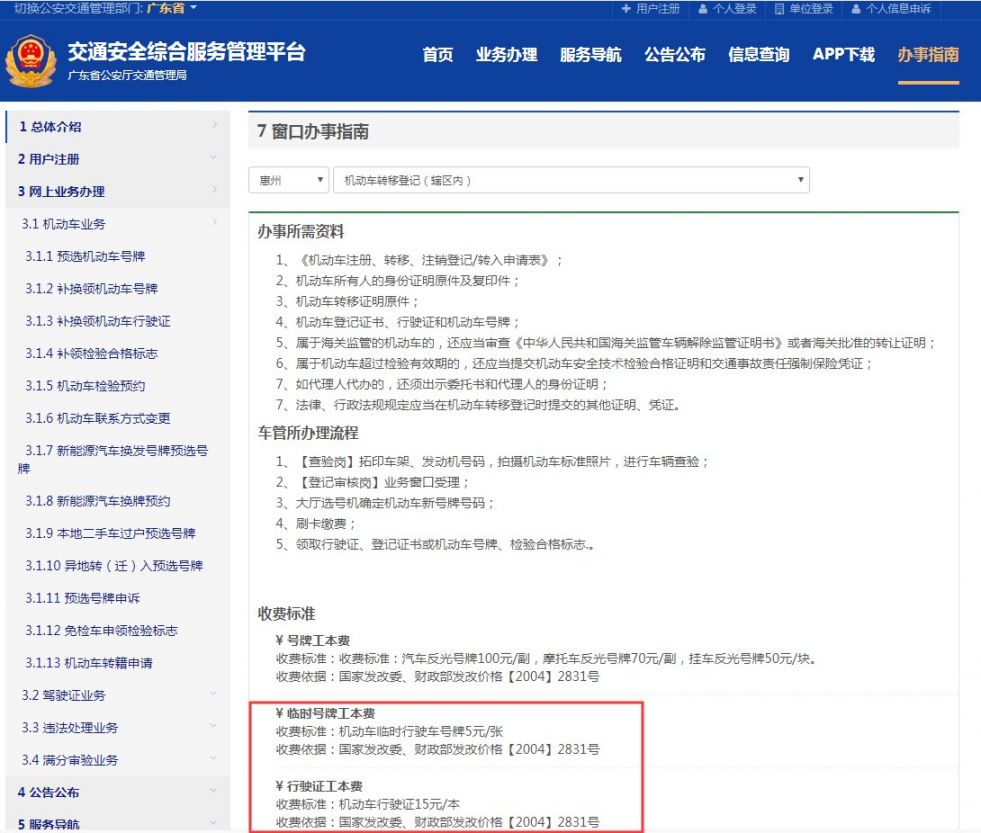The height and width of the screenshot is (833, 981).
Task: Expand 2 用户注册 sidebar section
Action: (118, 159)
